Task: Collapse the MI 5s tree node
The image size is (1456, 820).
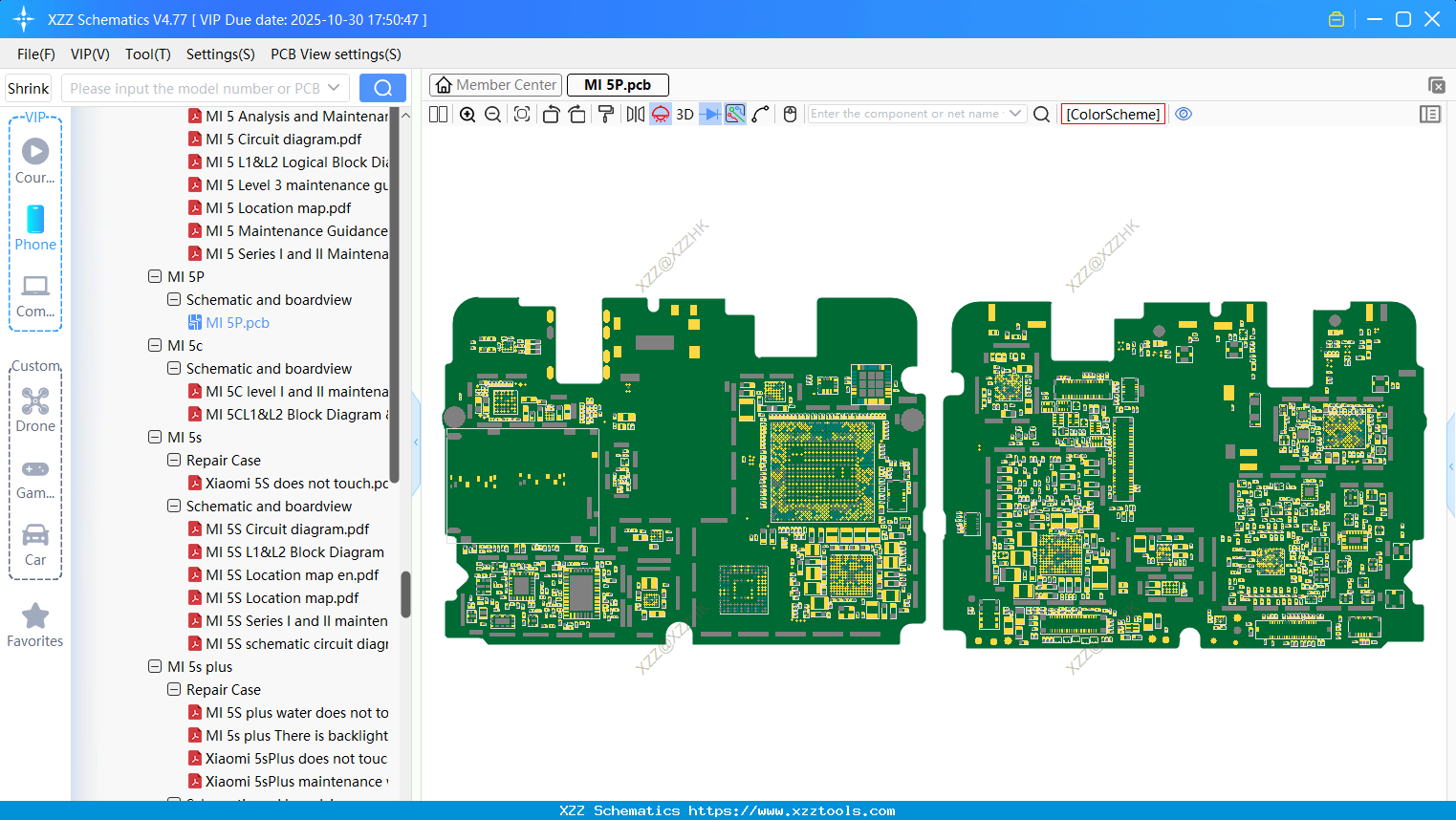Action: (155, 438)
